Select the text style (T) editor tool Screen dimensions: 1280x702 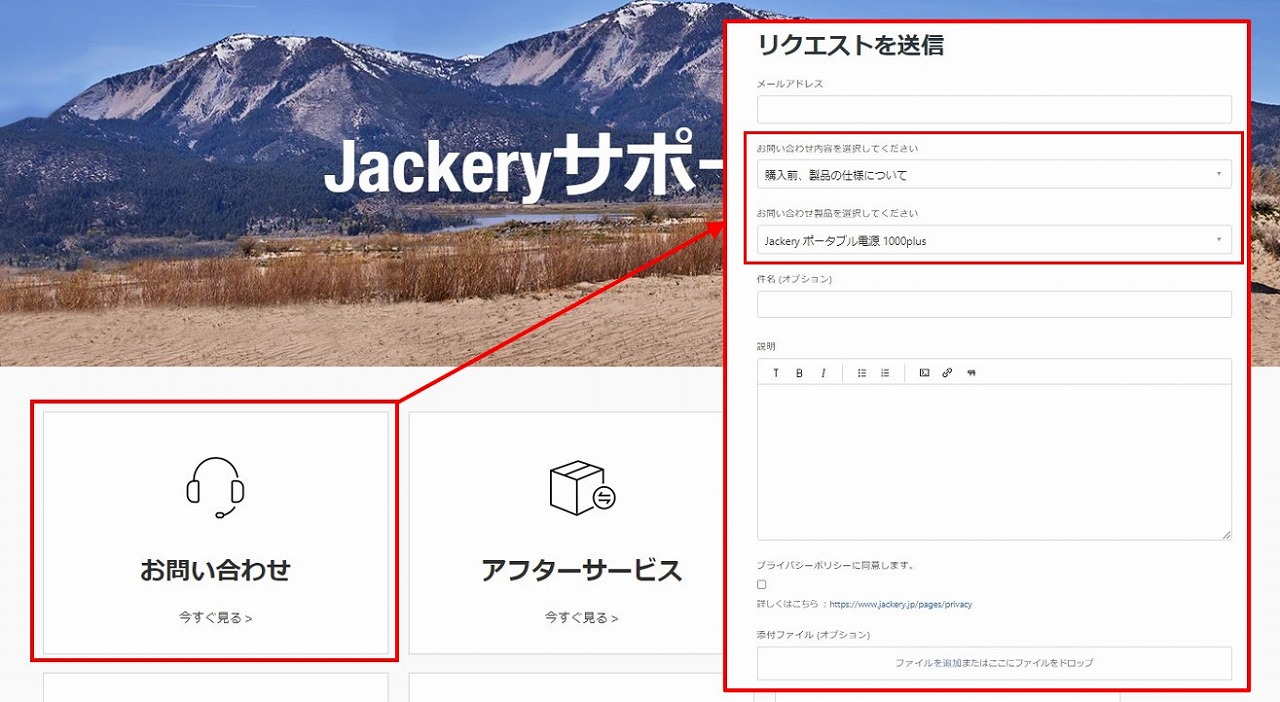click(x=775, y=373)
